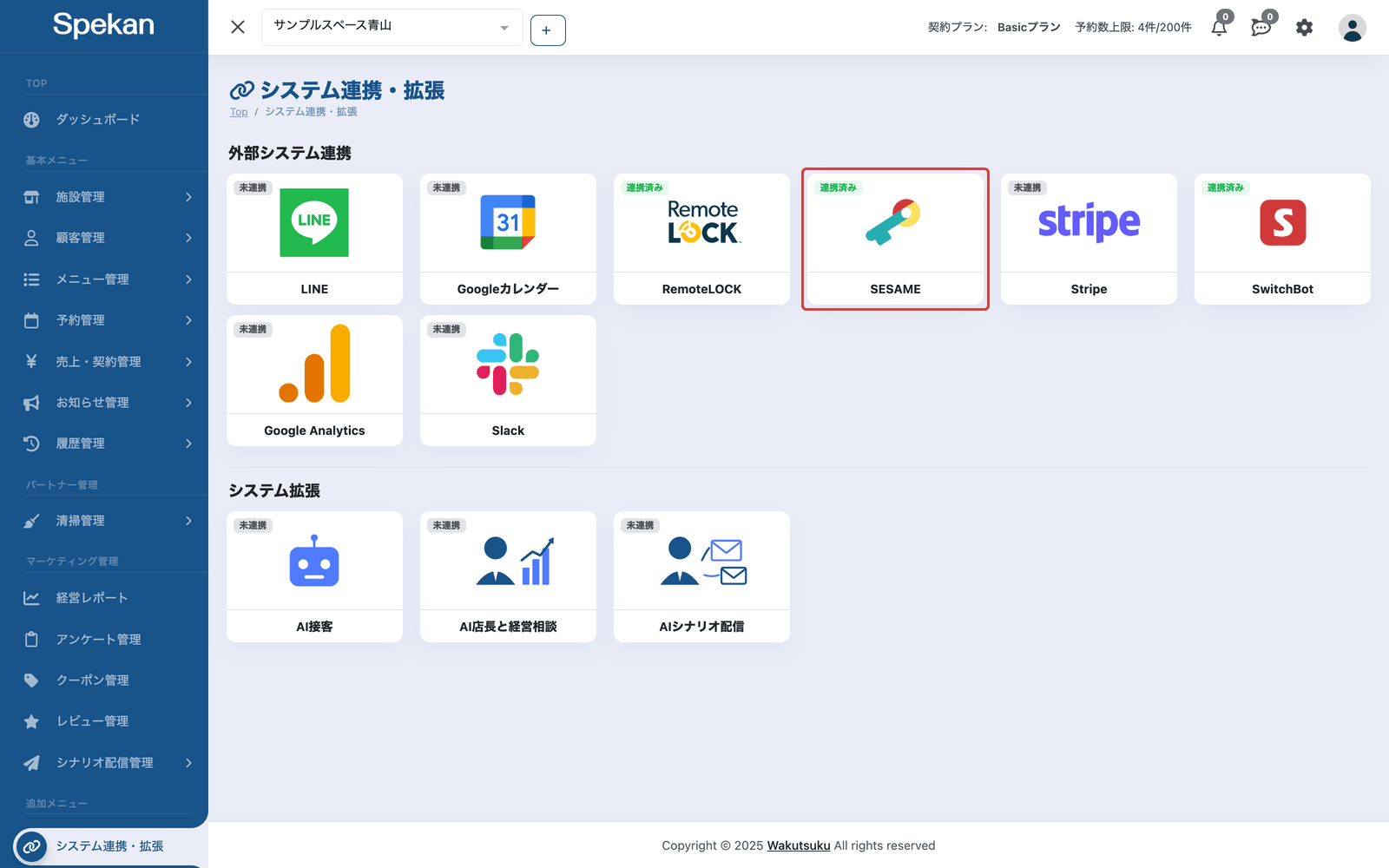Image resolution: width=1389 pixels, height=868 pixels.
Task: Click the Top breadcrumb link
Action: click(x=239, y=112)
